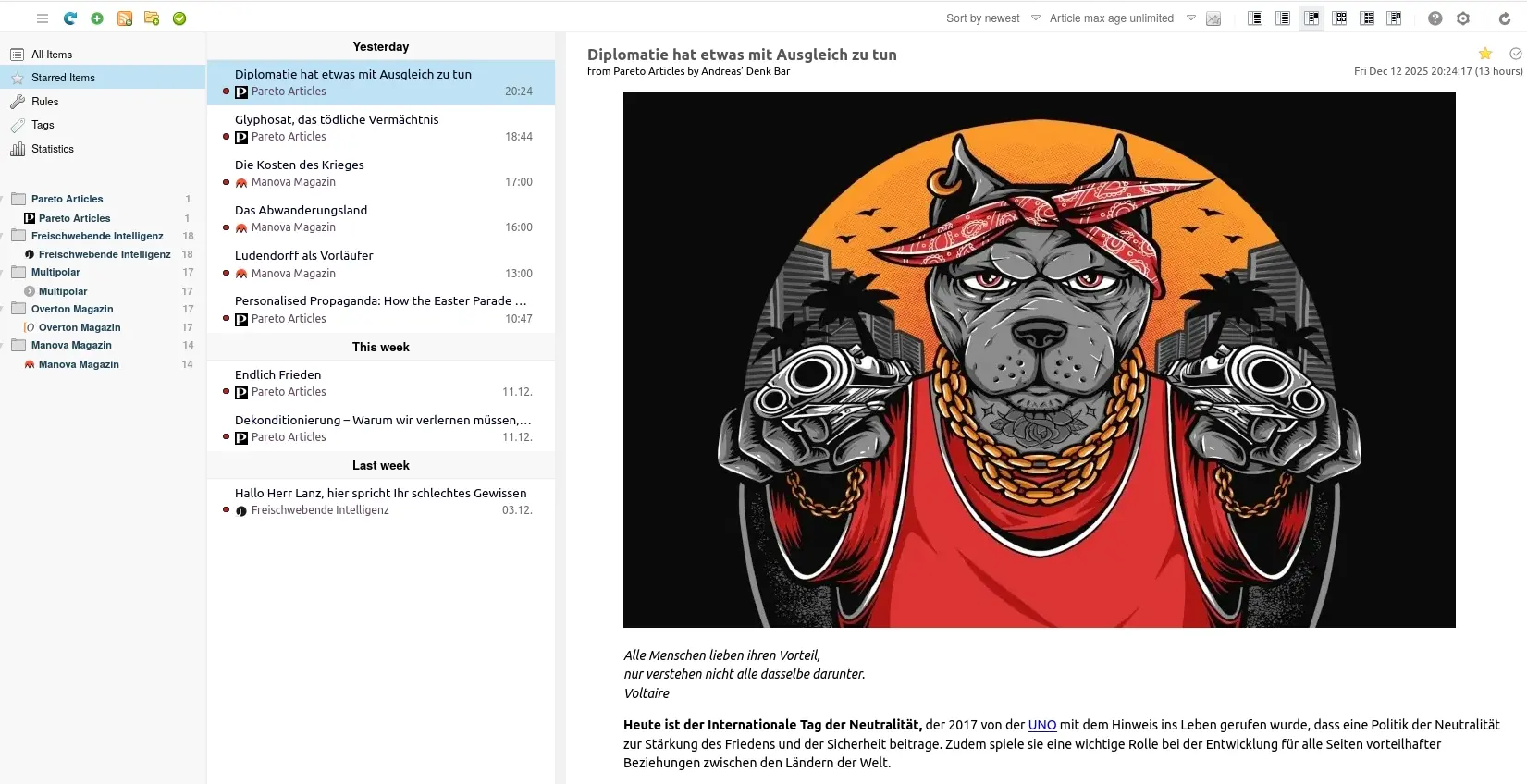The image size is (1527, 784).
Task: Open the help question mark icon
Action: (1435, 18)
